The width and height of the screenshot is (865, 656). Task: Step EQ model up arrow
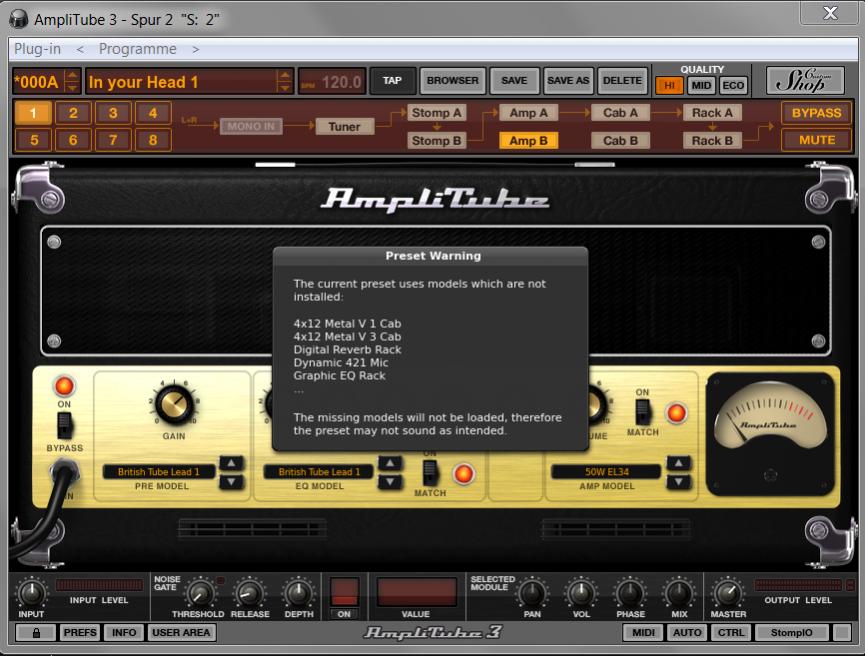click(x=390, y=463)
